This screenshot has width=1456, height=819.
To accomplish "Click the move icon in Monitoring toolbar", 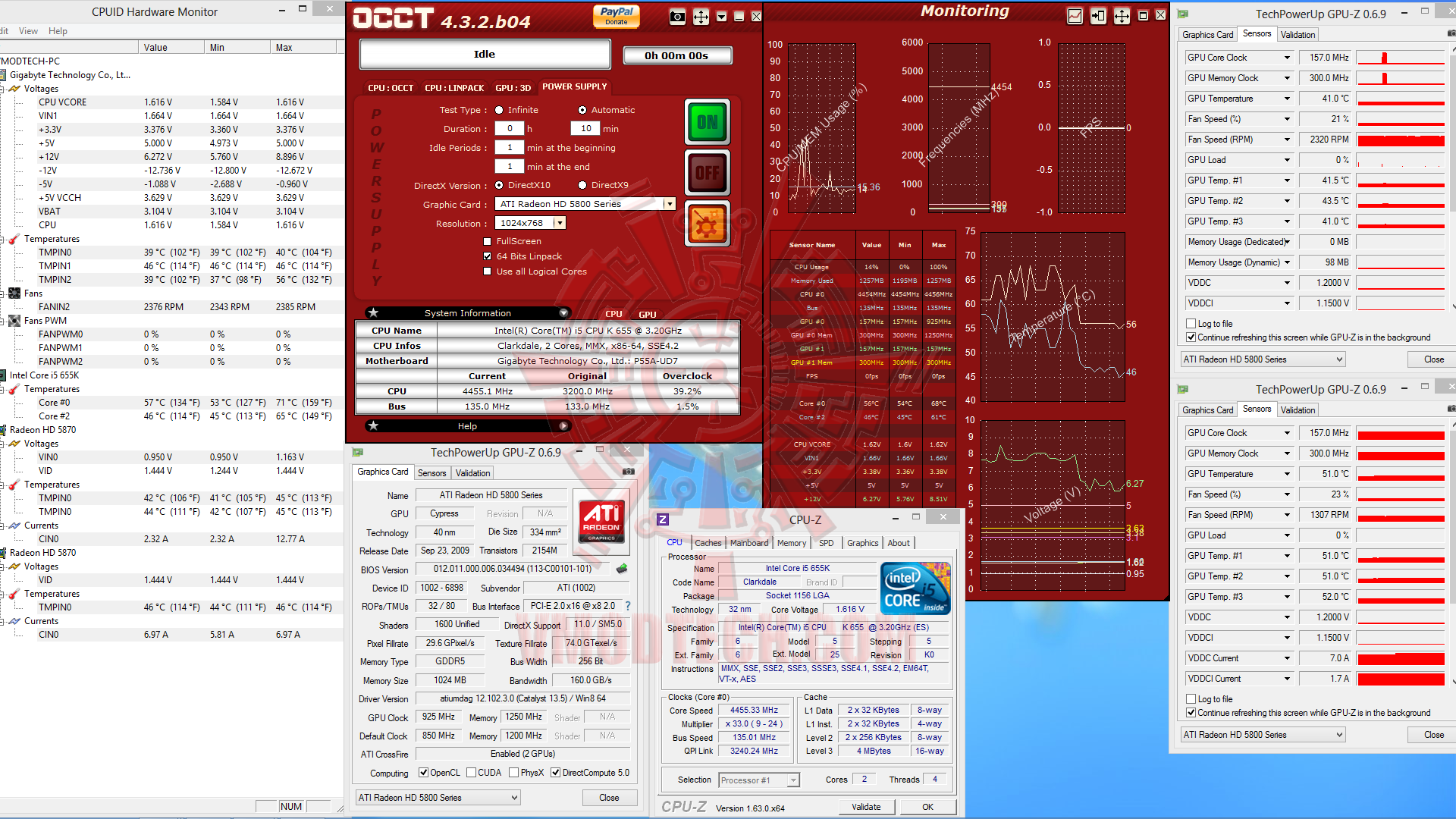I will tap(1122, 15).
